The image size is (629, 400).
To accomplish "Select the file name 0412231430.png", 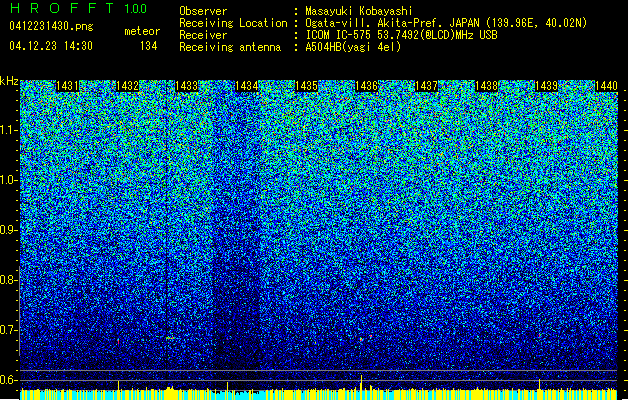I will (x=51, y=26).
